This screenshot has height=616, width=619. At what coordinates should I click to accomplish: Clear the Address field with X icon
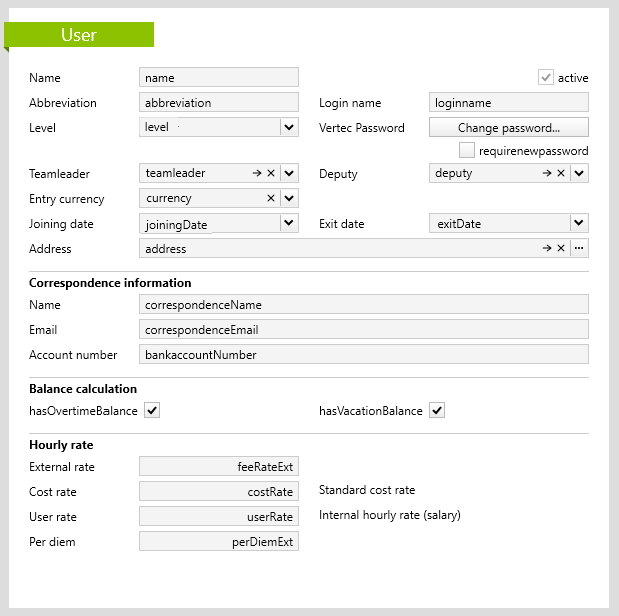point(561,248)
